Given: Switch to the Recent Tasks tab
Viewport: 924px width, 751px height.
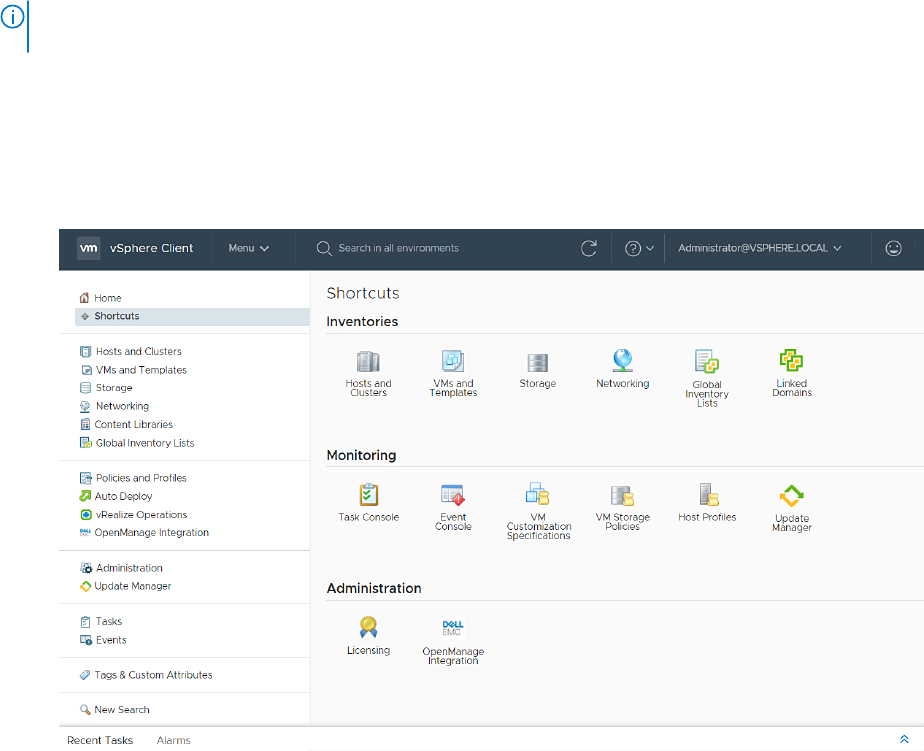Looking at the screenshot, I should (x=100, y=740).
